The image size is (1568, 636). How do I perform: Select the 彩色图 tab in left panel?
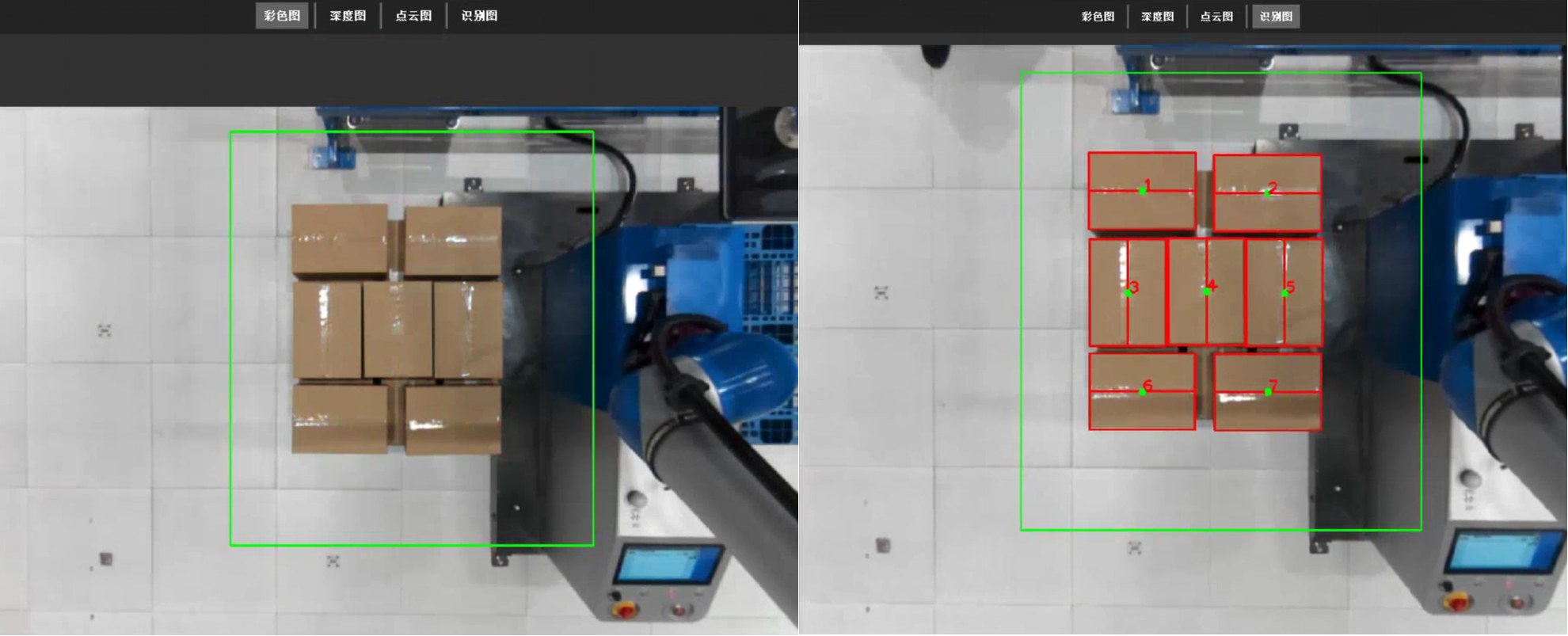point(282,16)
